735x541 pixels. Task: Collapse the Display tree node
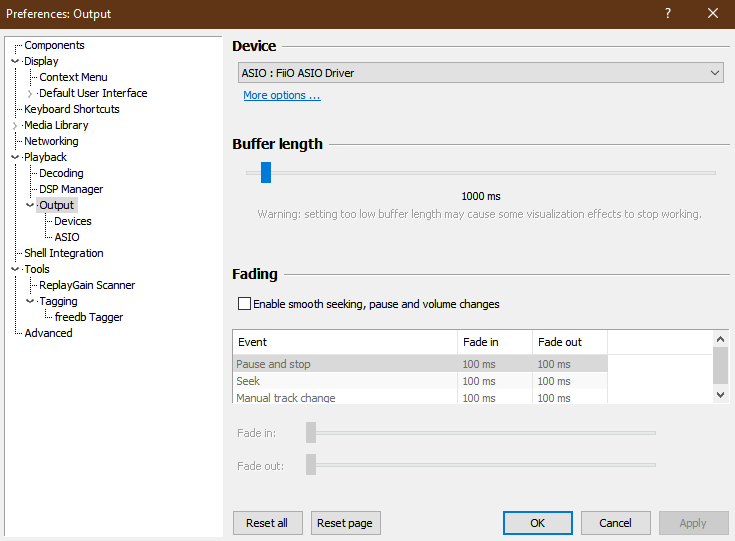click(15, 61)
